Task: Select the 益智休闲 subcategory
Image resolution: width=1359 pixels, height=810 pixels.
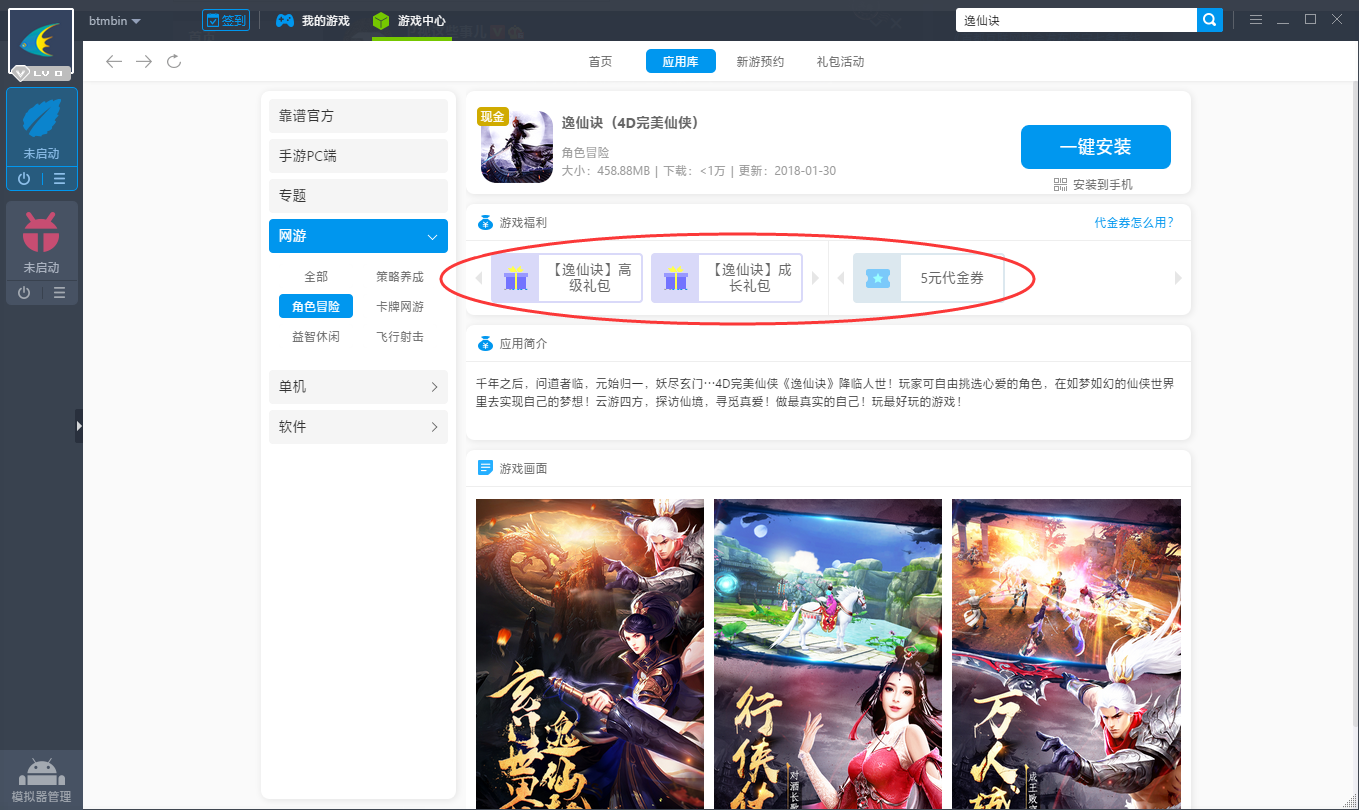Action: pyautogui.click(x=316, y=337)
